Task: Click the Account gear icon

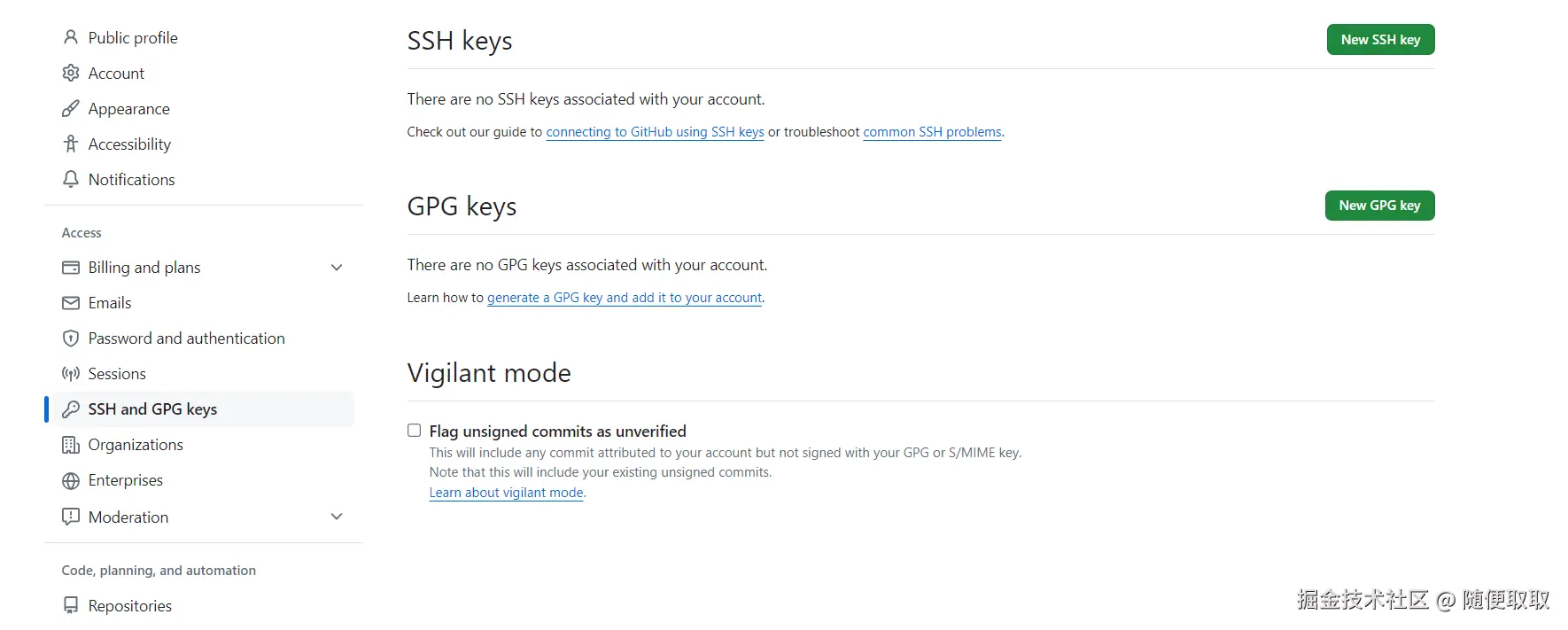Action: pyautogui.click(x=71, y=73)
